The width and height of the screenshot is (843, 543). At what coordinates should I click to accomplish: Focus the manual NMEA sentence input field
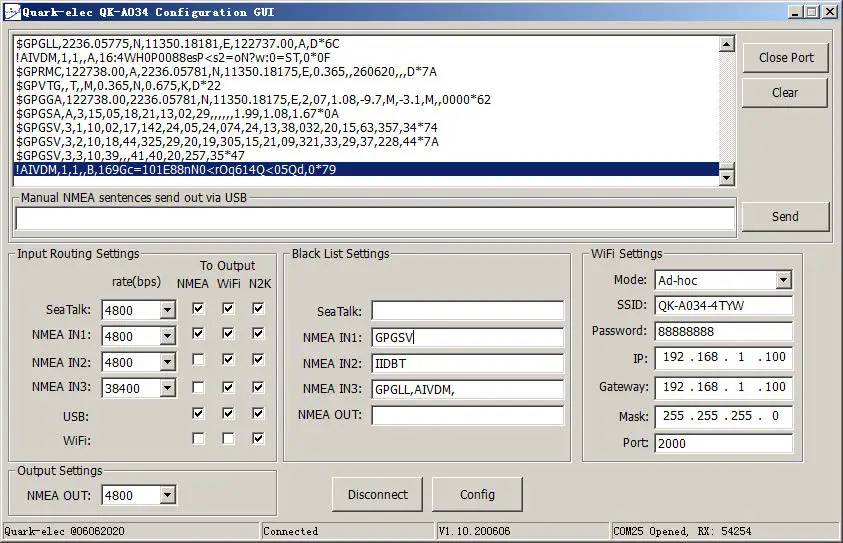point(375,219)
